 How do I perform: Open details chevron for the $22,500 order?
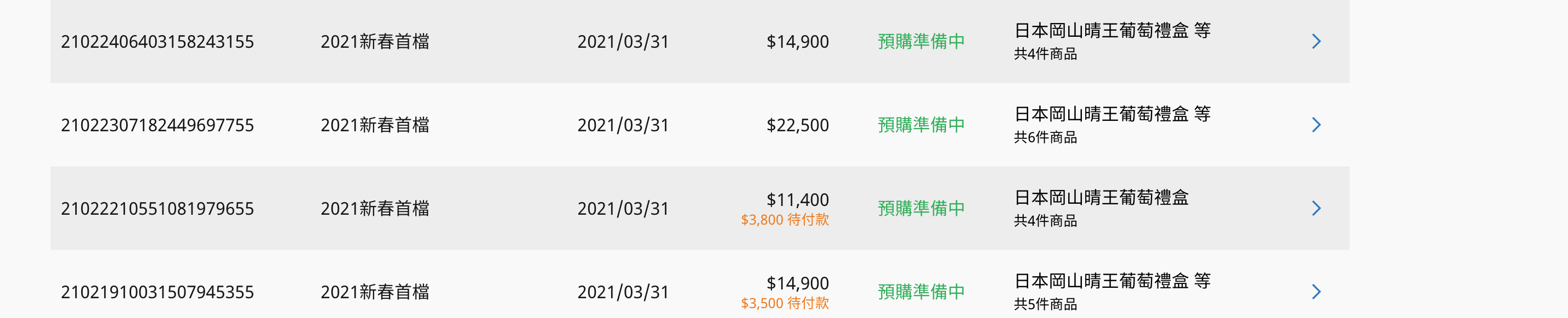pyautogui.click(x=1316, y=125)
